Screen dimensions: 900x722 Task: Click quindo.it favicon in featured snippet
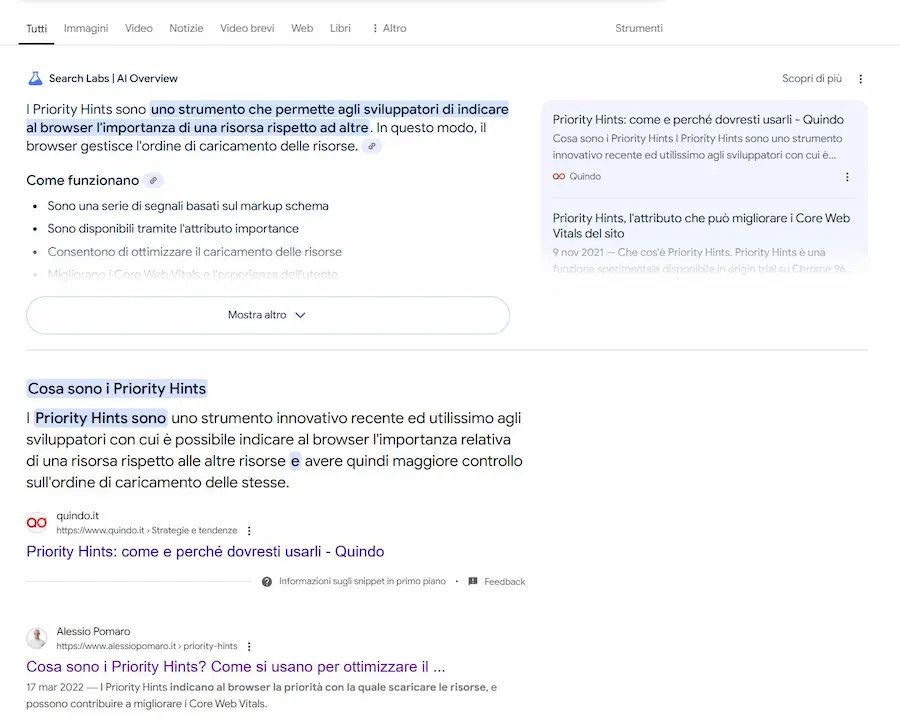pyautogui.click(x=37, y=523)
